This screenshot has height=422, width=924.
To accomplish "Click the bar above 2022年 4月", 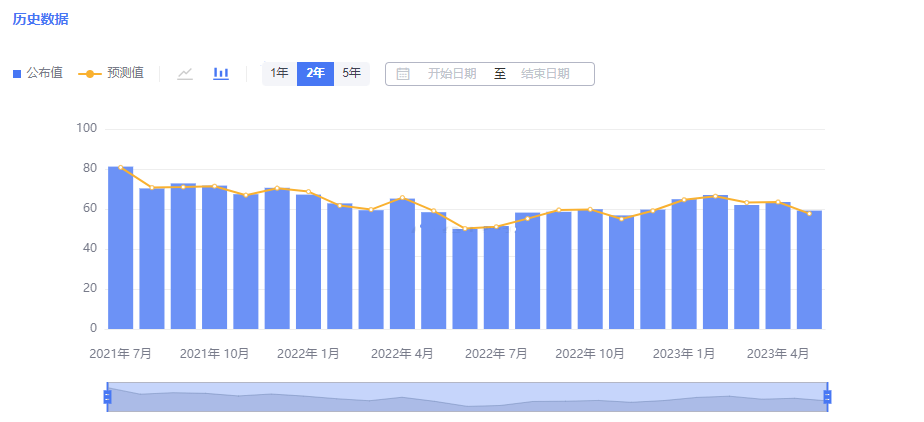I will (x=402, y=263).
